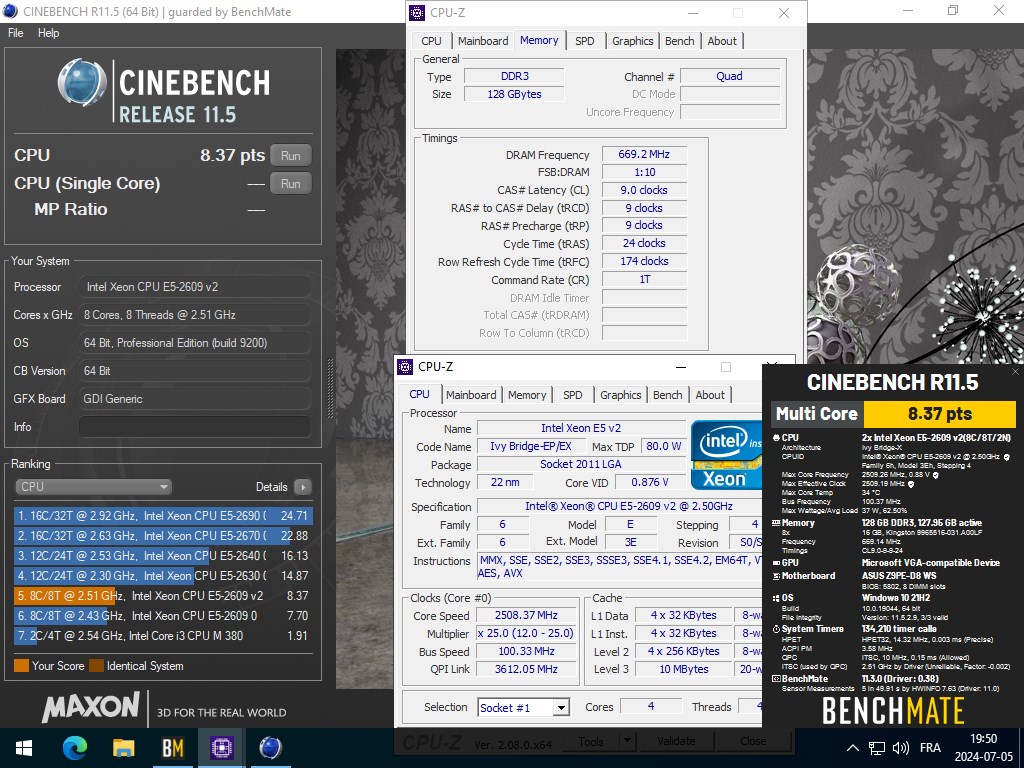Viewport: 1024px width, 768px height.
Task: Switch to CPU tab in upper CPU-Z
Action: point(431,40)
